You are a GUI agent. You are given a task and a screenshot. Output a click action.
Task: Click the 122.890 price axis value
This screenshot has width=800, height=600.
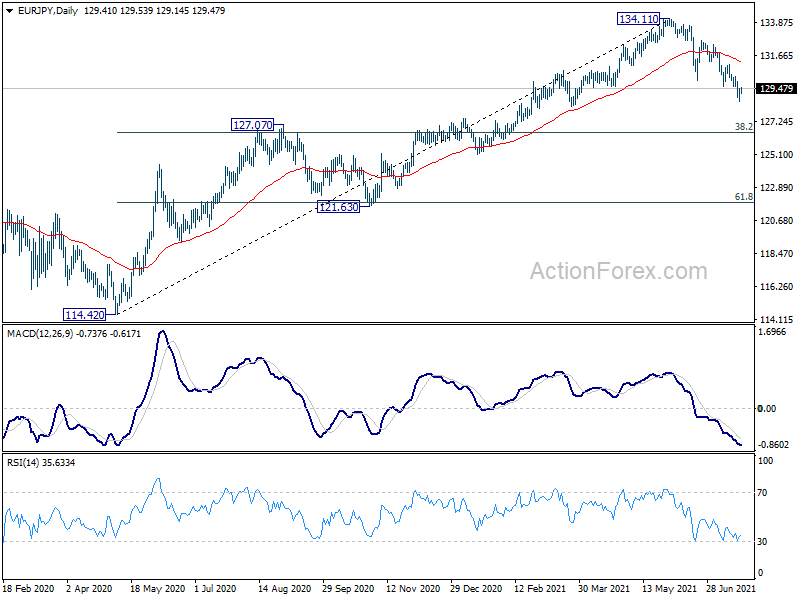777,188
